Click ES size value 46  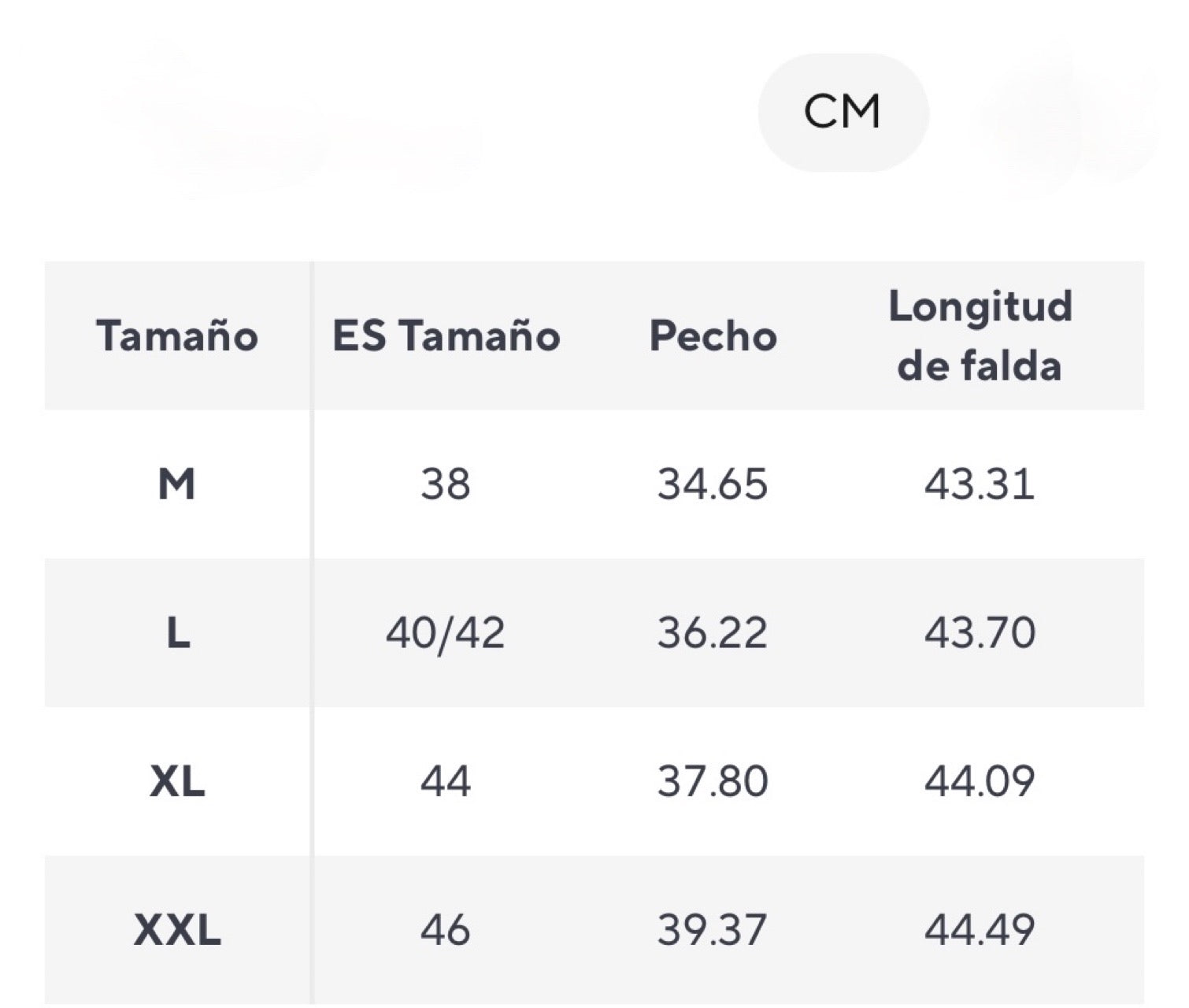point(446,930)
